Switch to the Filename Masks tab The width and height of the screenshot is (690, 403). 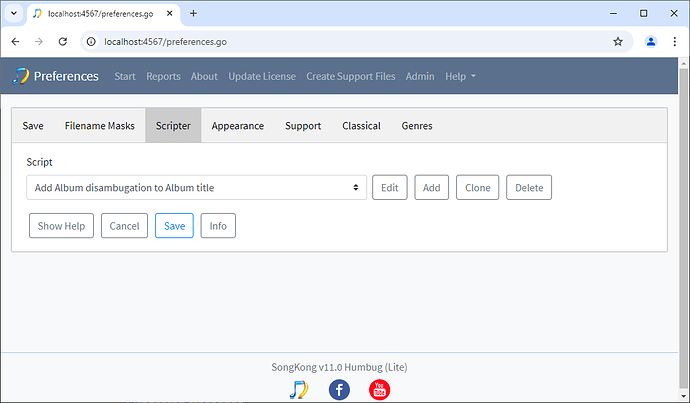[x=99, y=126]
